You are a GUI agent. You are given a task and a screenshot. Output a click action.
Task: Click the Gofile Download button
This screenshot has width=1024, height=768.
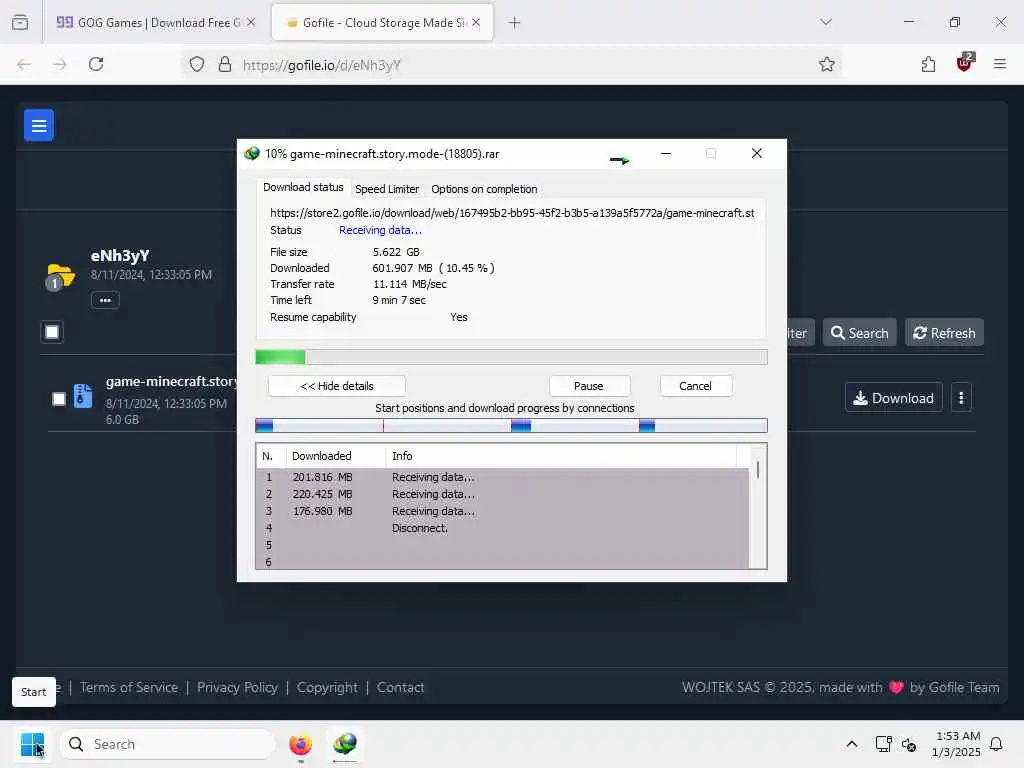893,398
